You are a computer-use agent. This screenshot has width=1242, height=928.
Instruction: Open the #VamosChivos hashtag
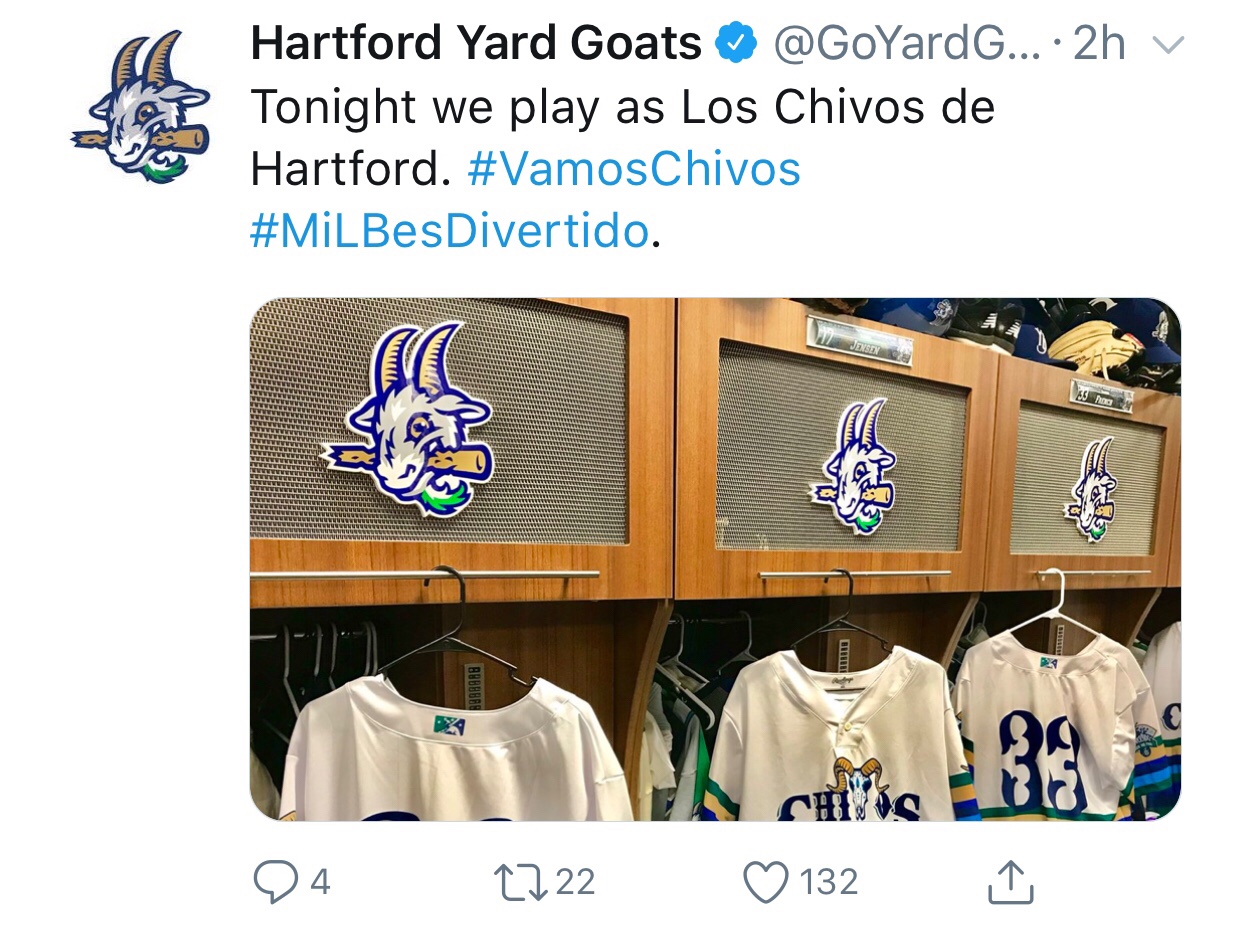coord(634,169)
